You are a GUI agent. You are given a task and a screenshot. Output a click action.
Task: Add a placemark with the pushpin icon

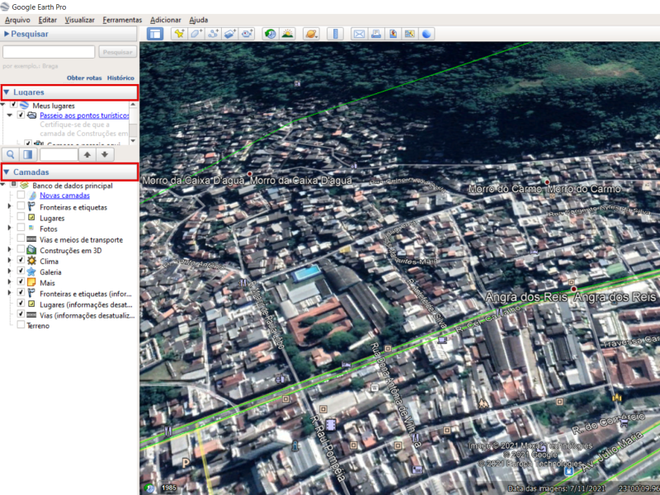tap(179, 34)
